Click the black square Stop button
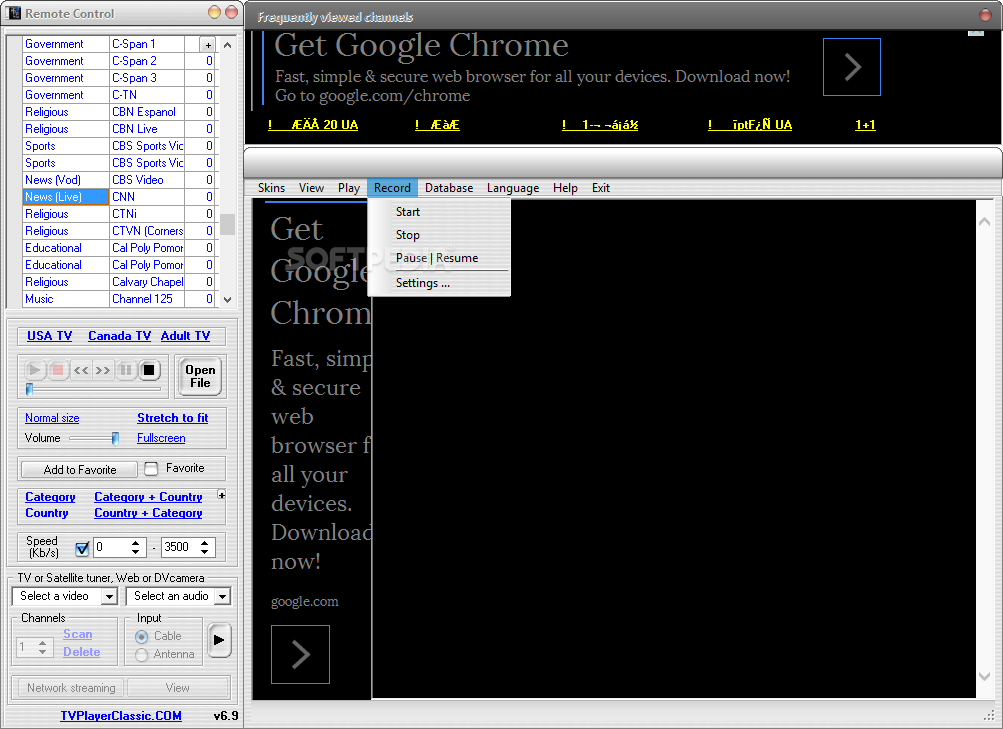 click(x=149, y=370)
